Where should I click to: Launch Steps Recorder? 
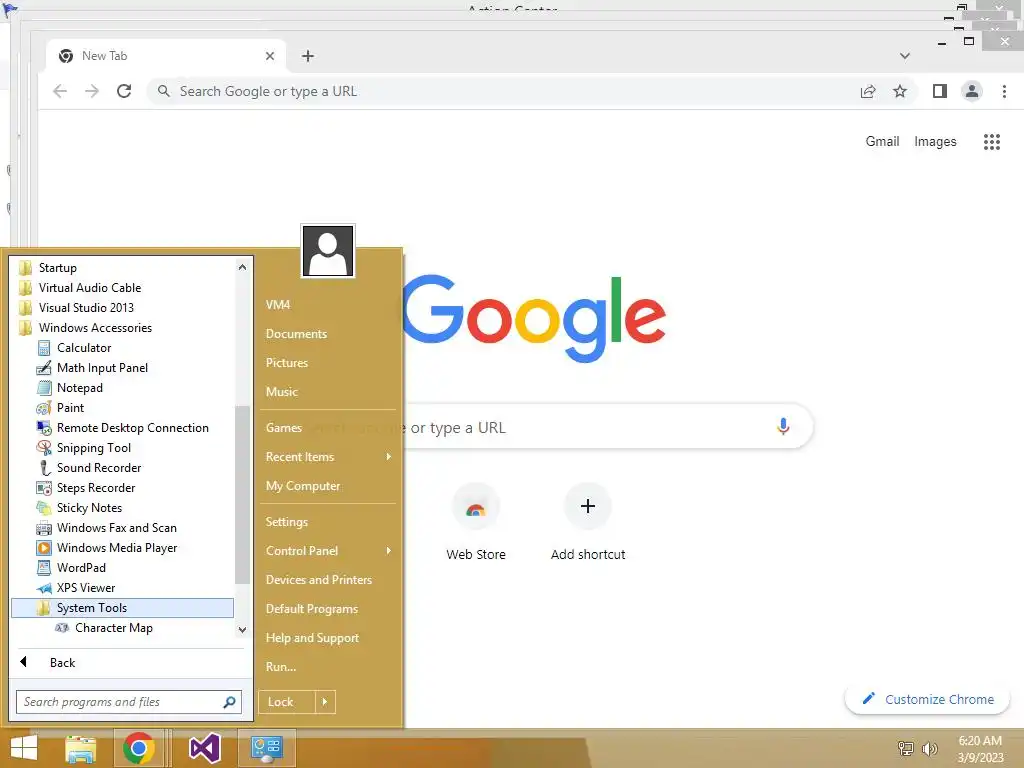pos(95,488)
